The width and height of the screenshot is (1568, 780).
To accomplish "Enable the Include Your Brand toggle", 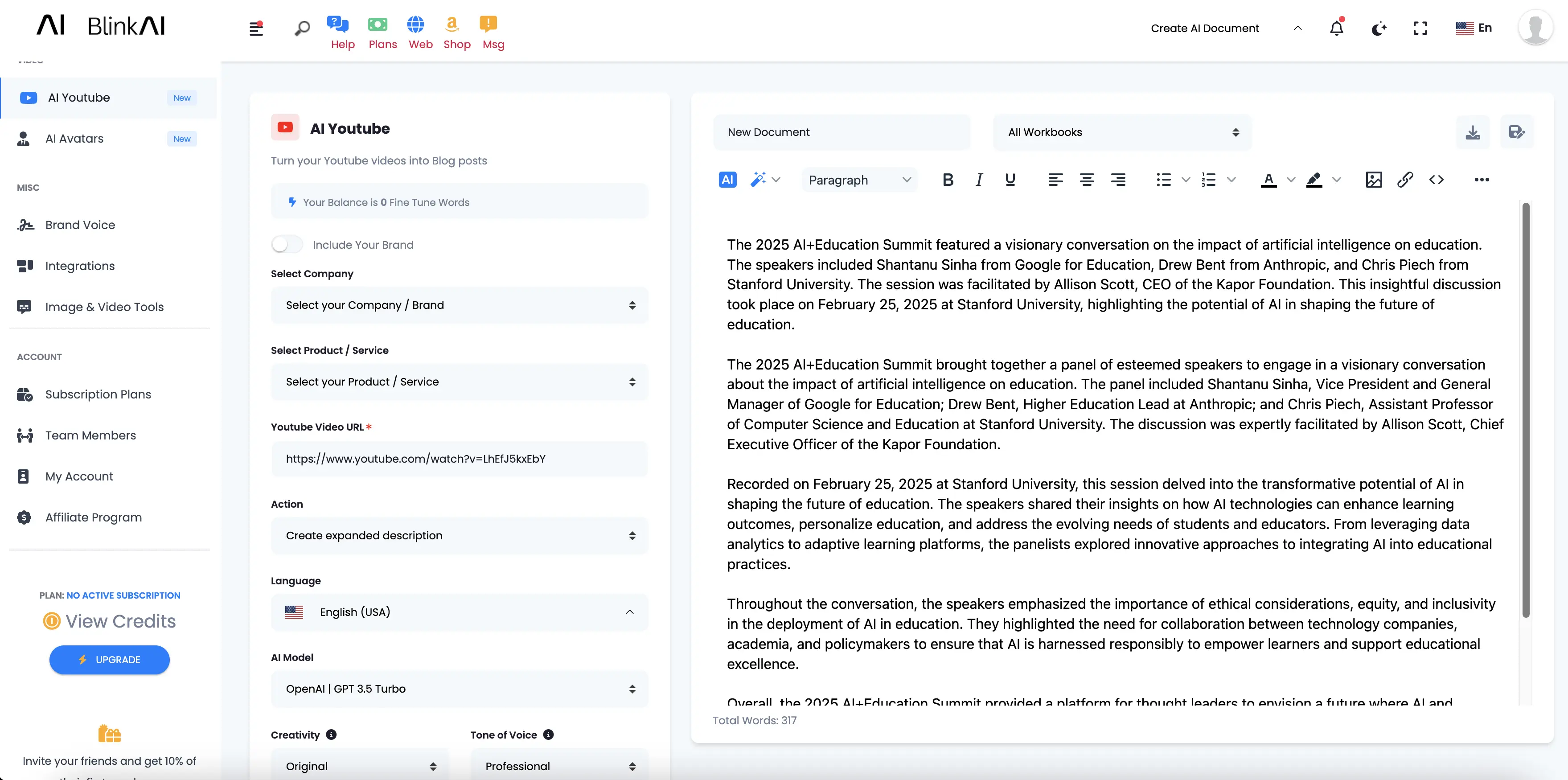I will point(287,245).
